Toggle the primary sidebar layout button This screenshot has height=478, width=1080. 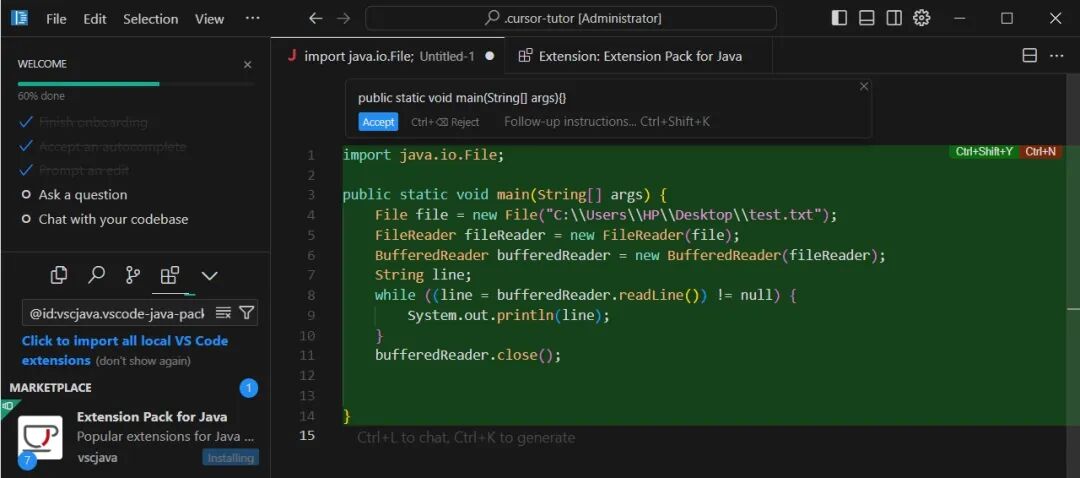pyautogui.click(x=839, y=19)
